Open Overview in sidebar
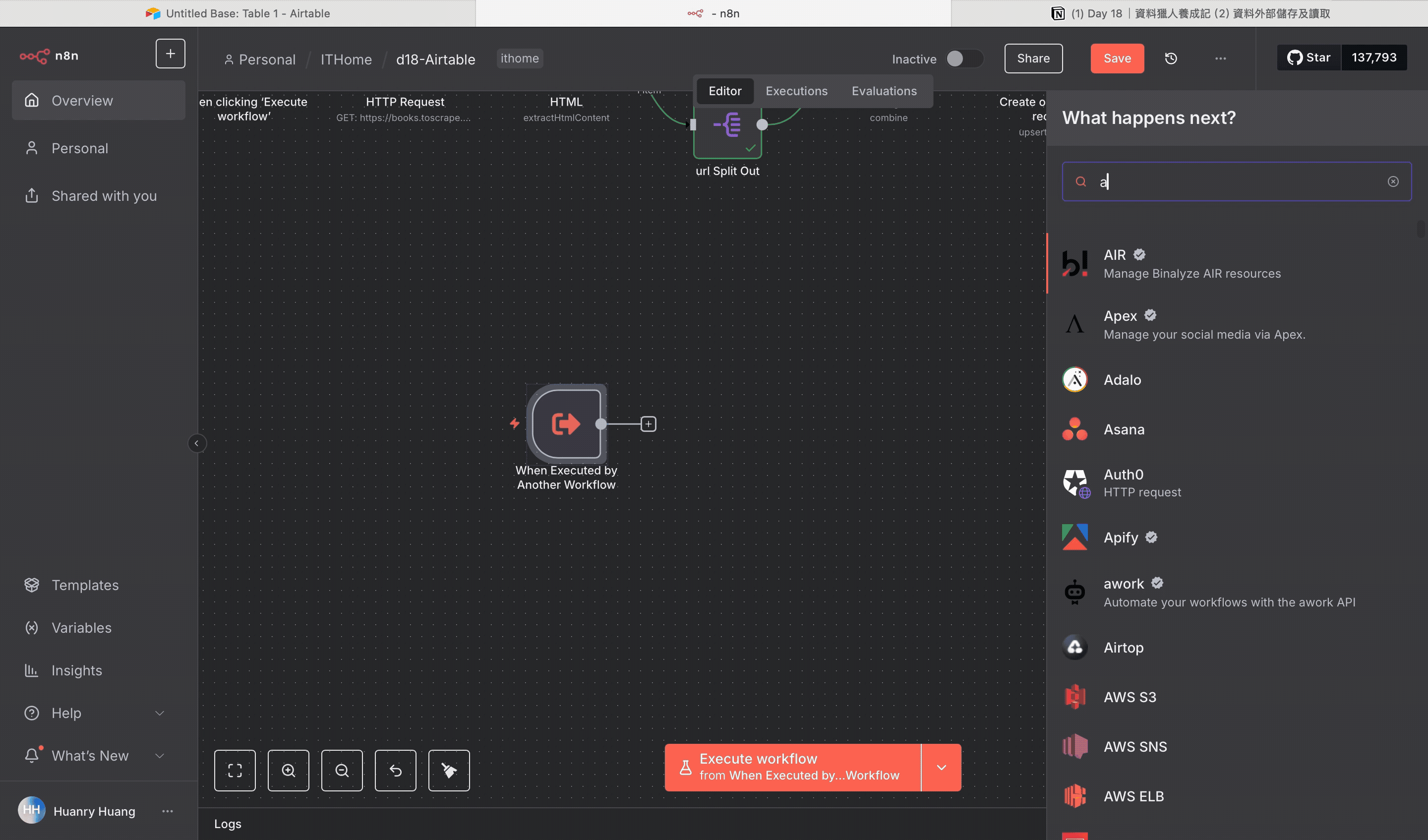Image resolution: width=1428 pixels, height=840 pixels. [99, 100]
